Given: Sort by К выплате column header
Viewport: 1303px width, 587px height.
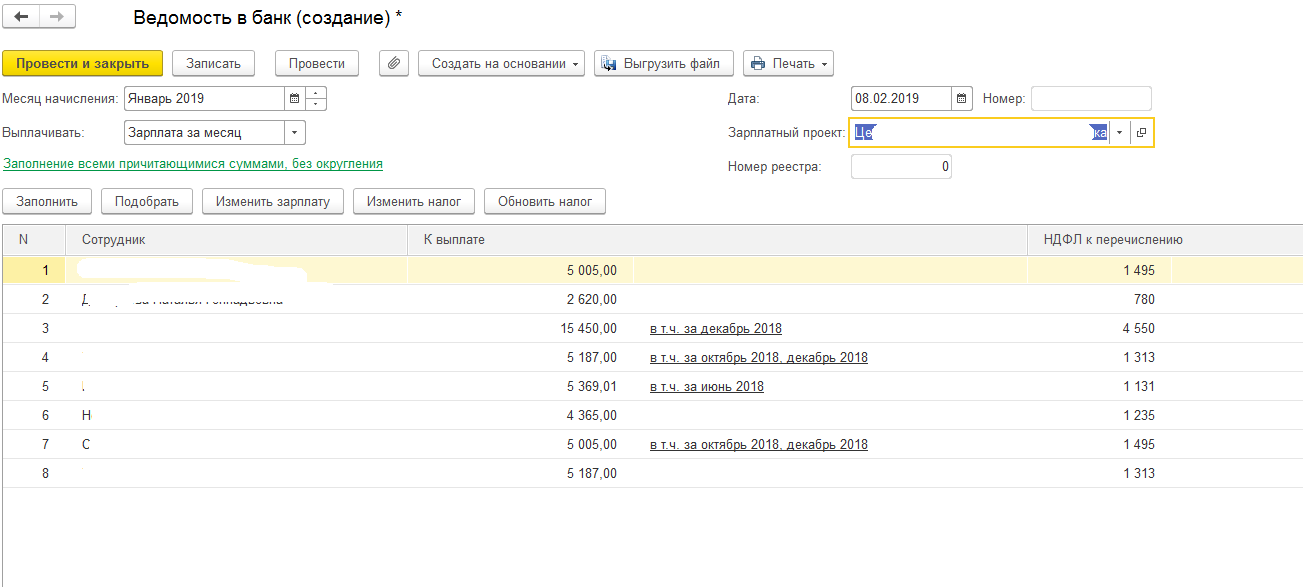Looking at the screenshot, I should tap(718, 240).
